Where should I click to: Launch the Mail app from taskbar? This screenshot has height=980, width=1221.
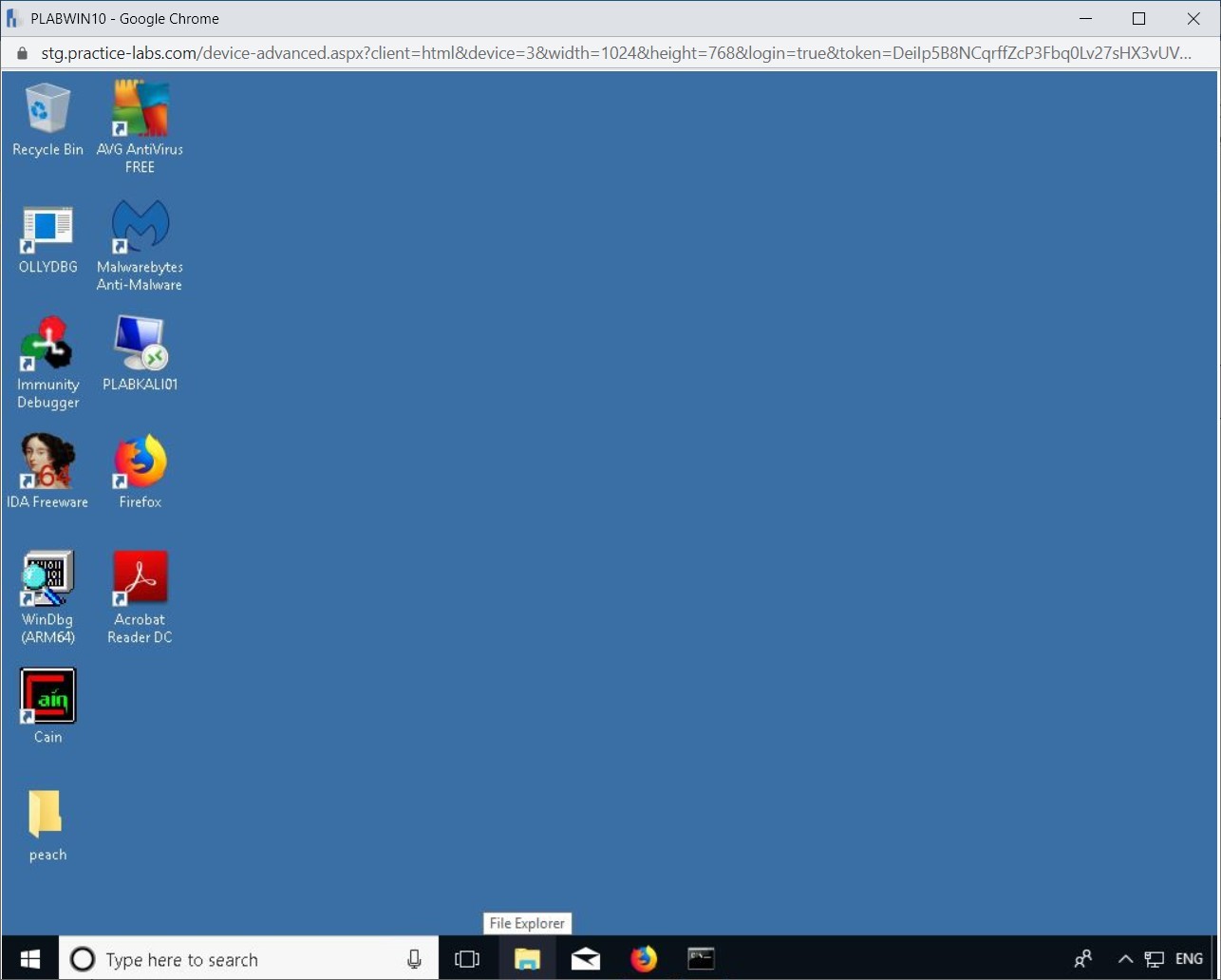(586, 959)
